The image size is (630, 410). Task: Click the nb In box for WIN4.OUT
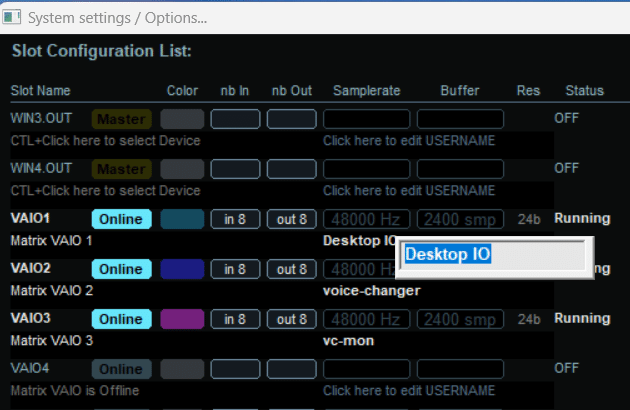235,169
